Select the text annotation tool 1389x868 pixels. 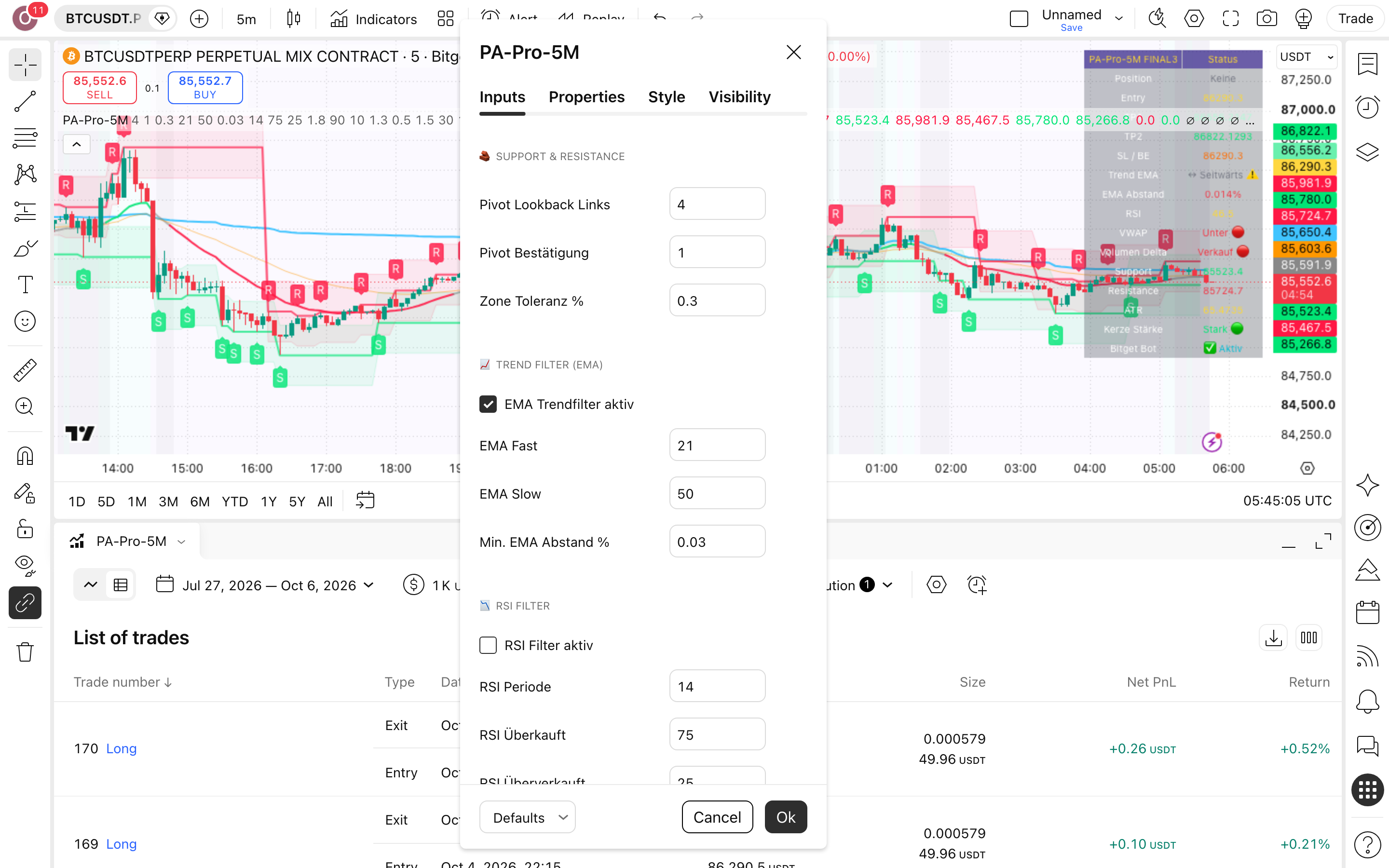[x=25, y=284]
